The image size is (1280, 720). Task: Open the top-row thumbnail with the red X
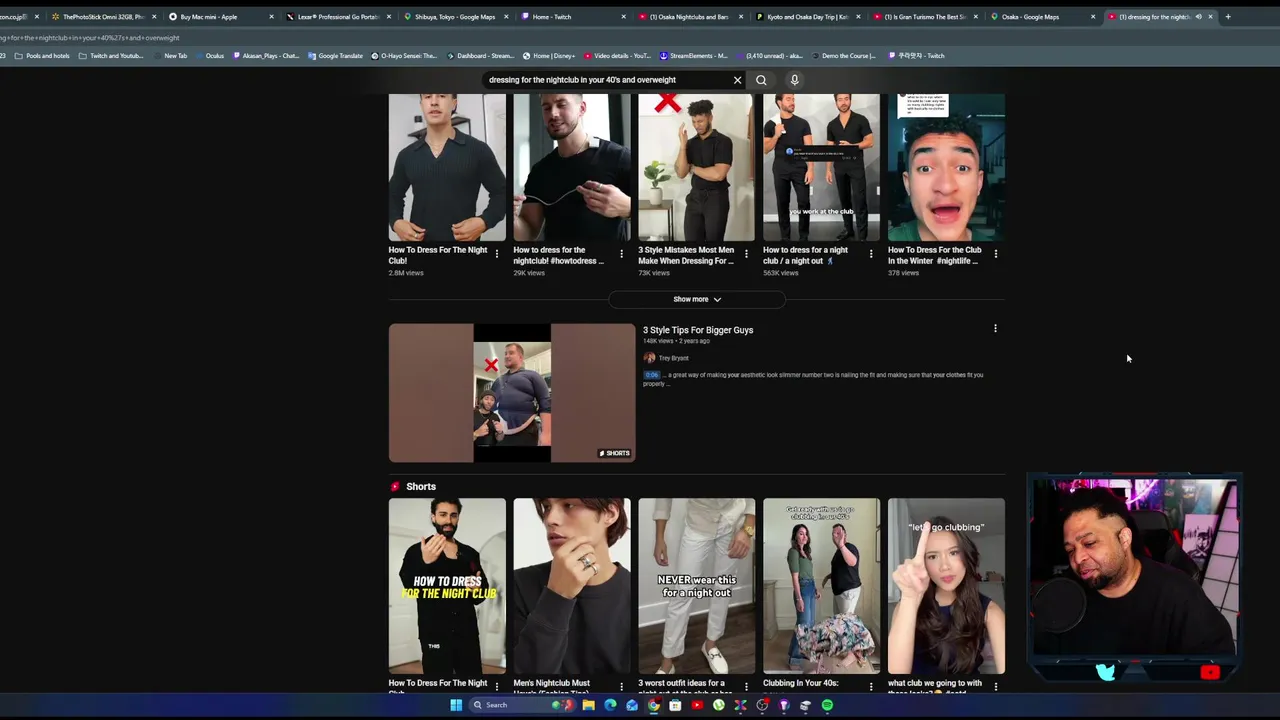[697, 167]
